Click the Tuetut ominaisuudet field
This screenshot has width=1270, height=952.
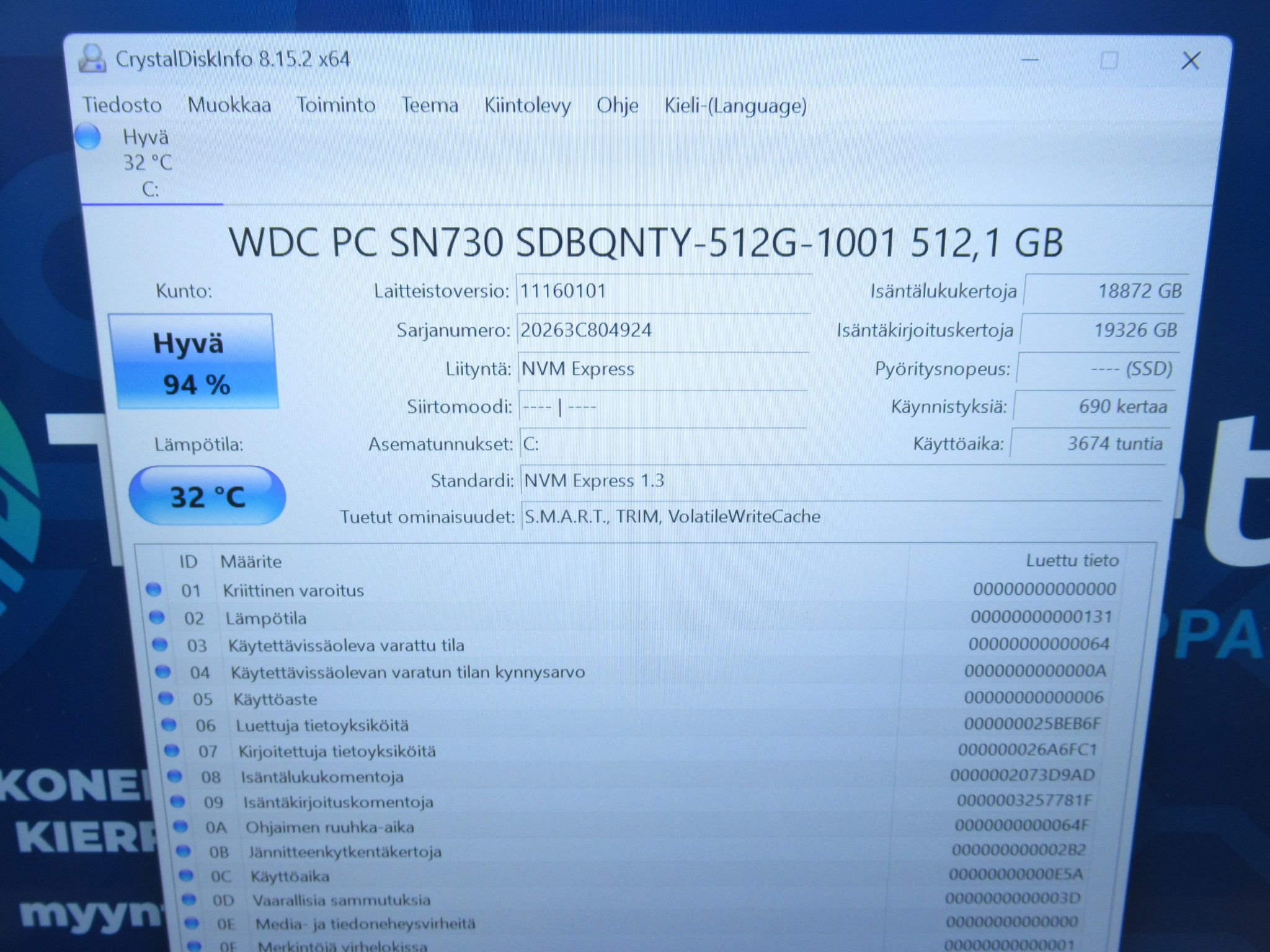[x=841, y=516]
